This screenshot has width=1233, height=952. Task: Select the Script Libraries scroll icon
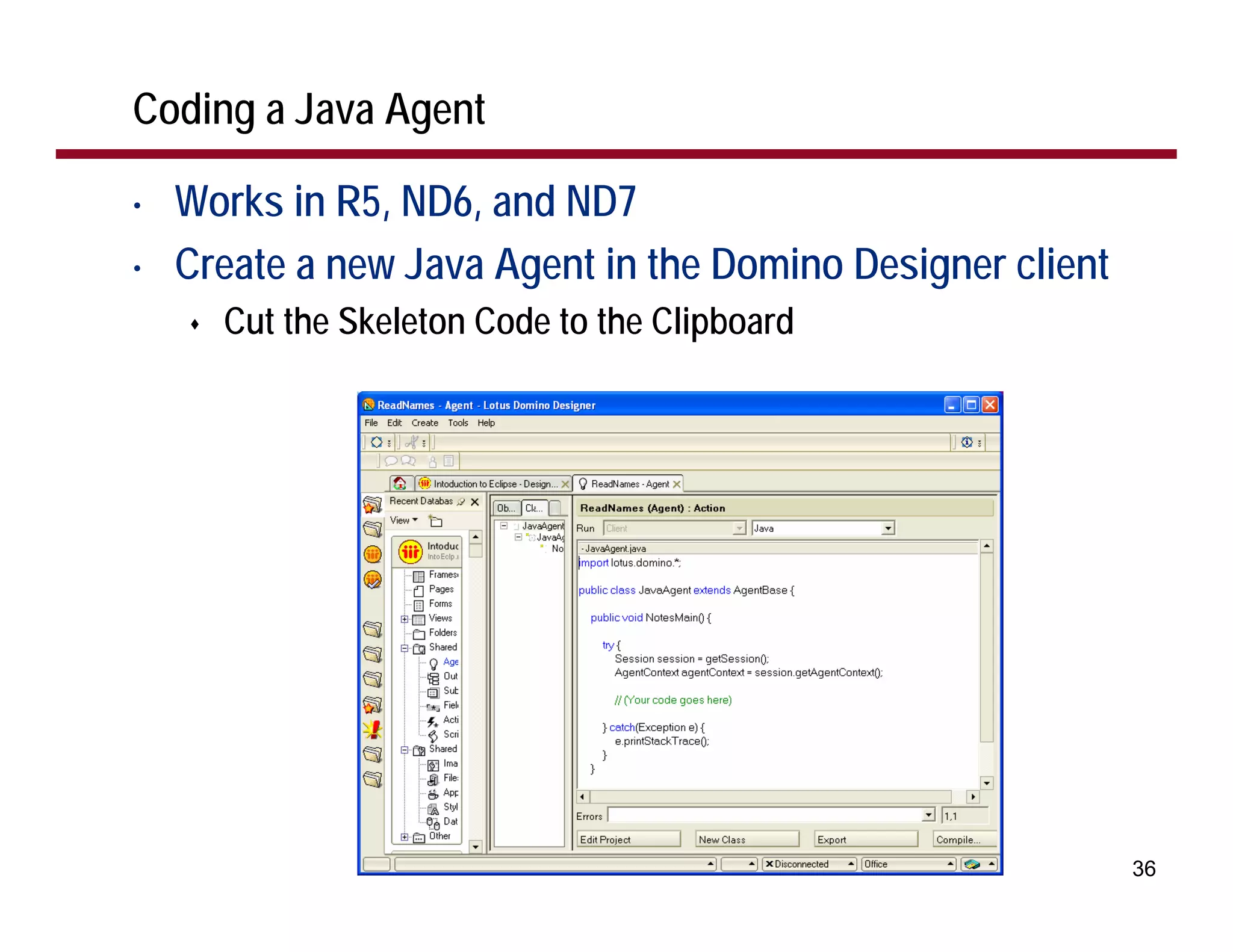(x=433, y=736)
